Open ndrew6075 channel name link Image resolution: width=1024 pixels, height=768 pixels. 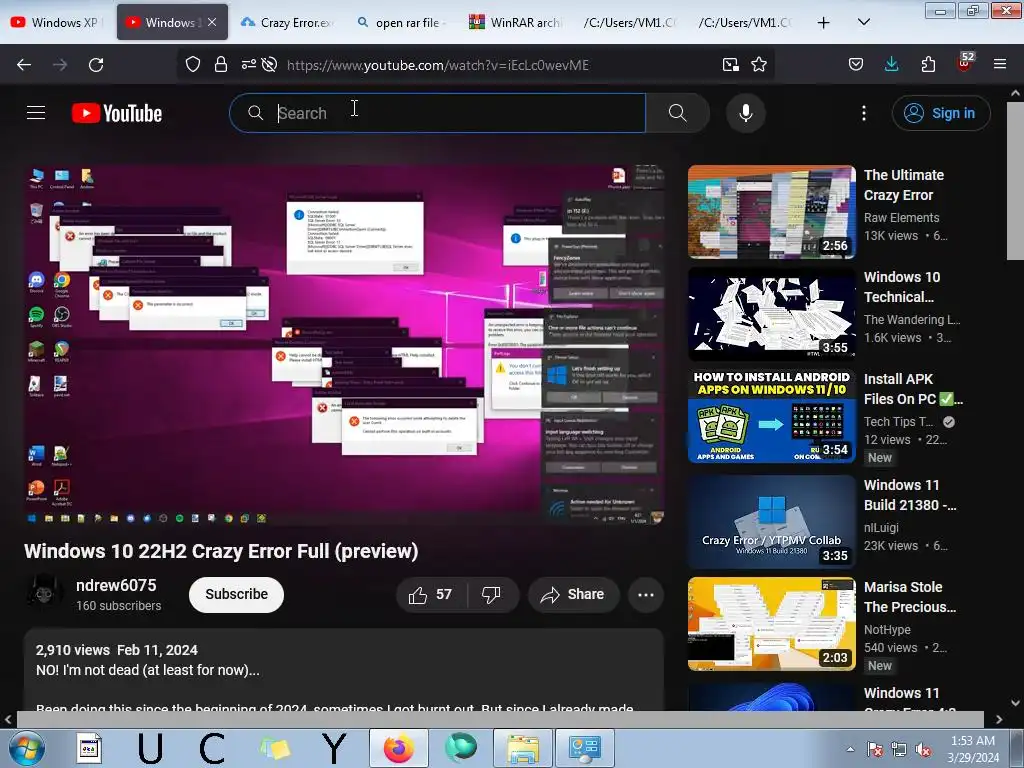116,585
